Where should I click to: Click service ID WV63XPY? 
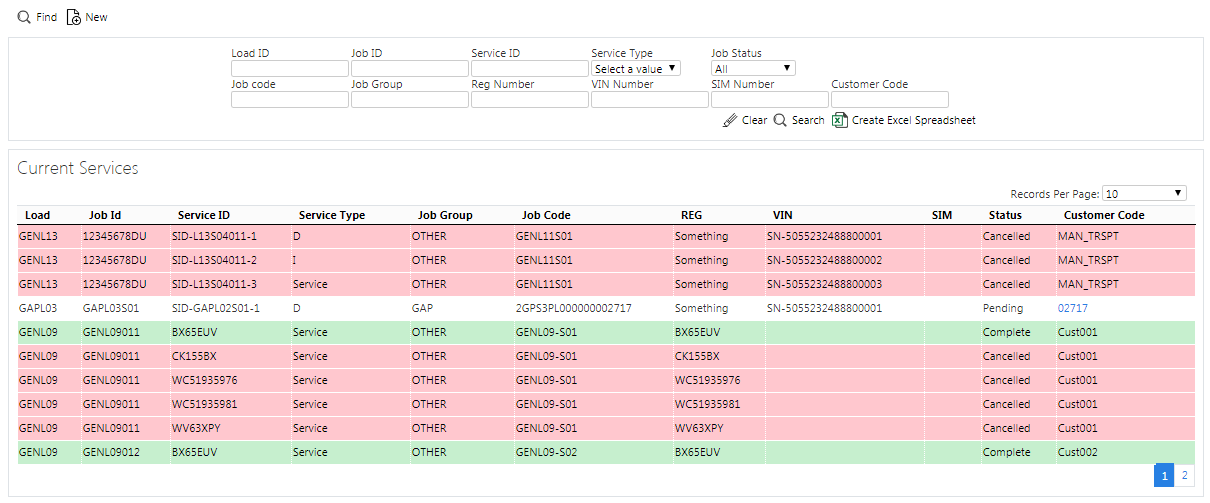pos(195,428)
